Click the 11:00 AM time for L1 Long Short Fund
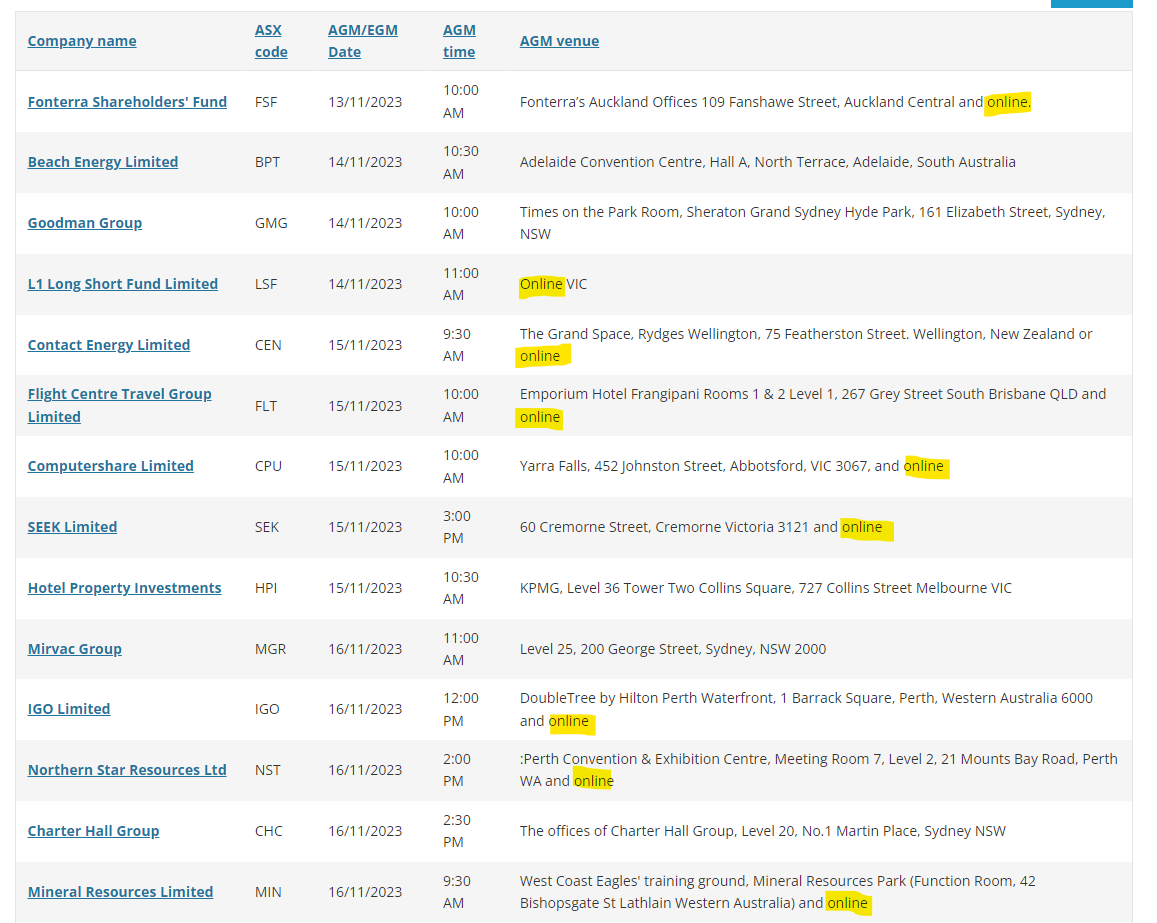Screen dimensions: 1157x923 click(460, 284)
